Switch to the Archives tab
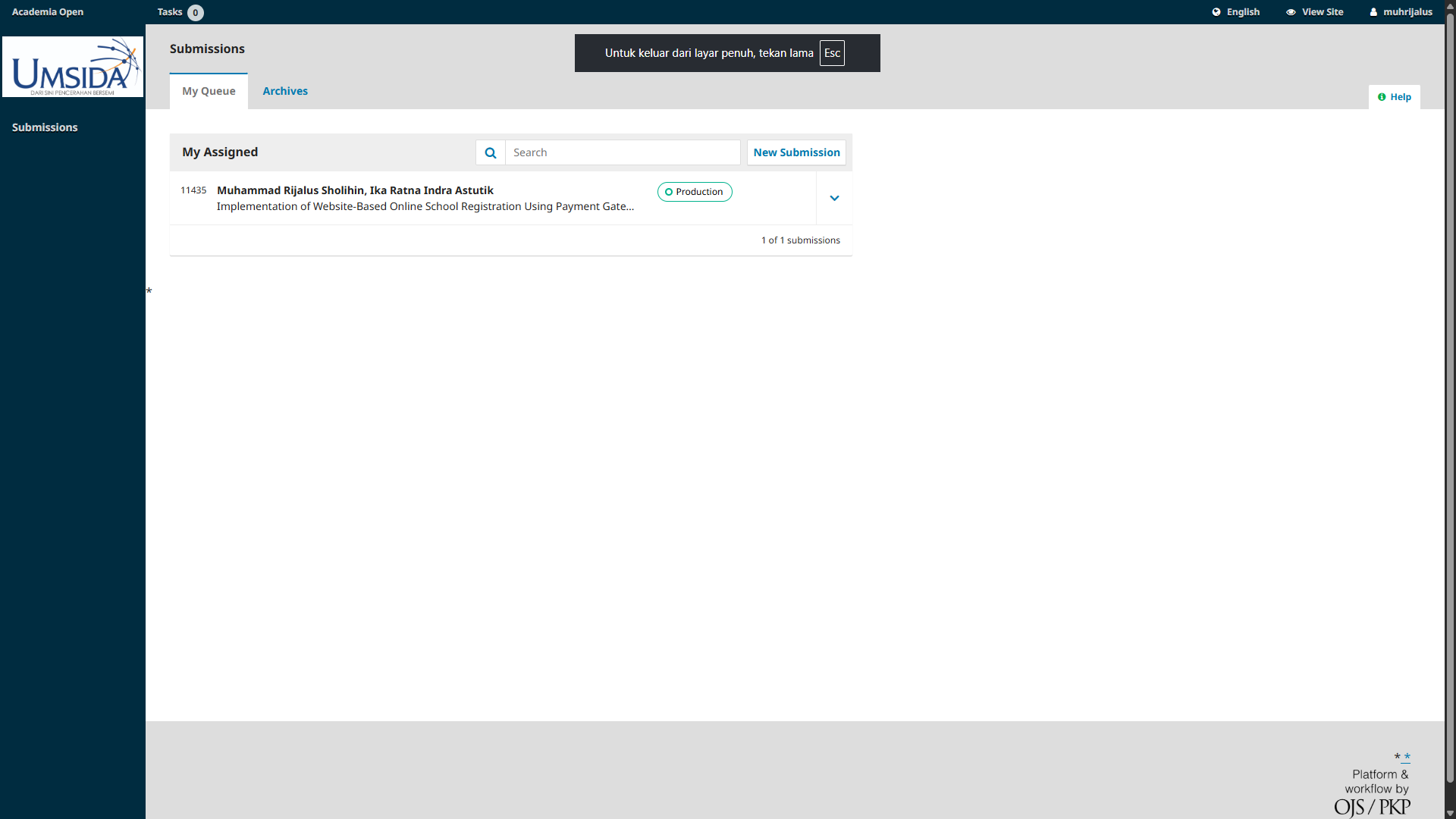 [285, 91]
